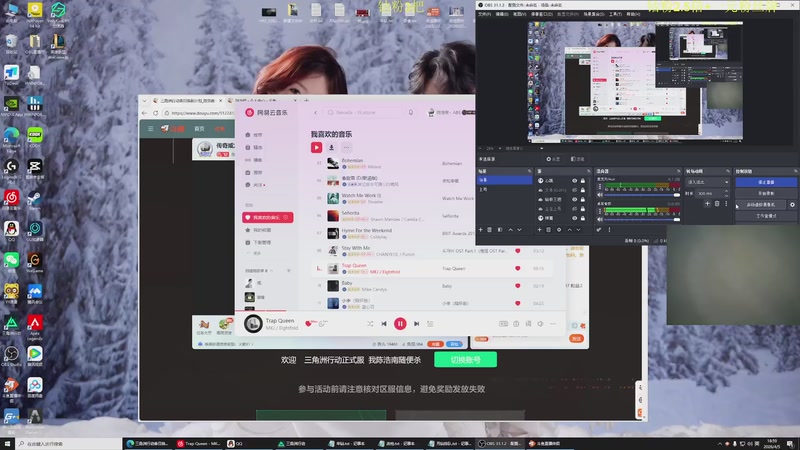800x450 pixels.
Task: Skip to the next track
Action: [416, 323]
